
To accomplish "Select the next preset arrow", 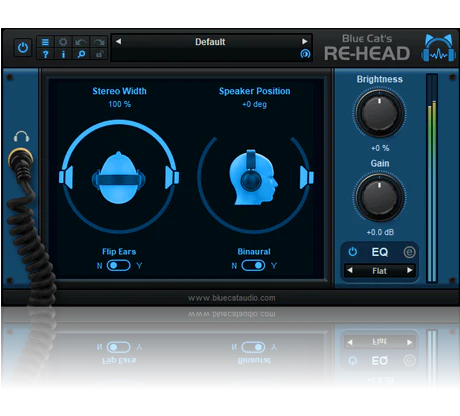I will point(304,41).
